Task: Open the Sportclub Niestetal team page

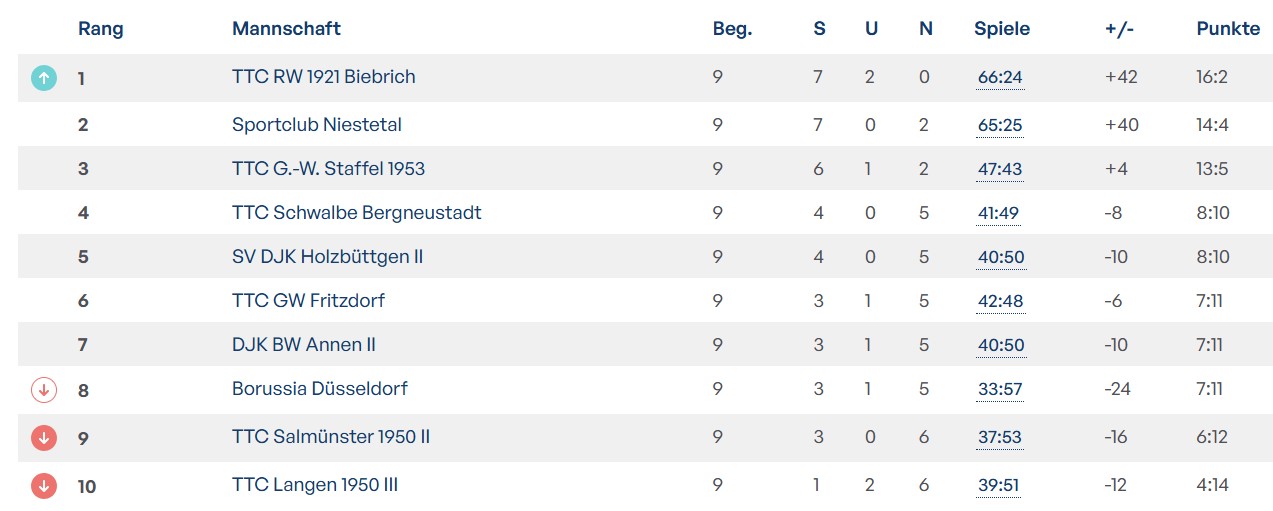Action: pyautogui.click(x=316, y=125)
